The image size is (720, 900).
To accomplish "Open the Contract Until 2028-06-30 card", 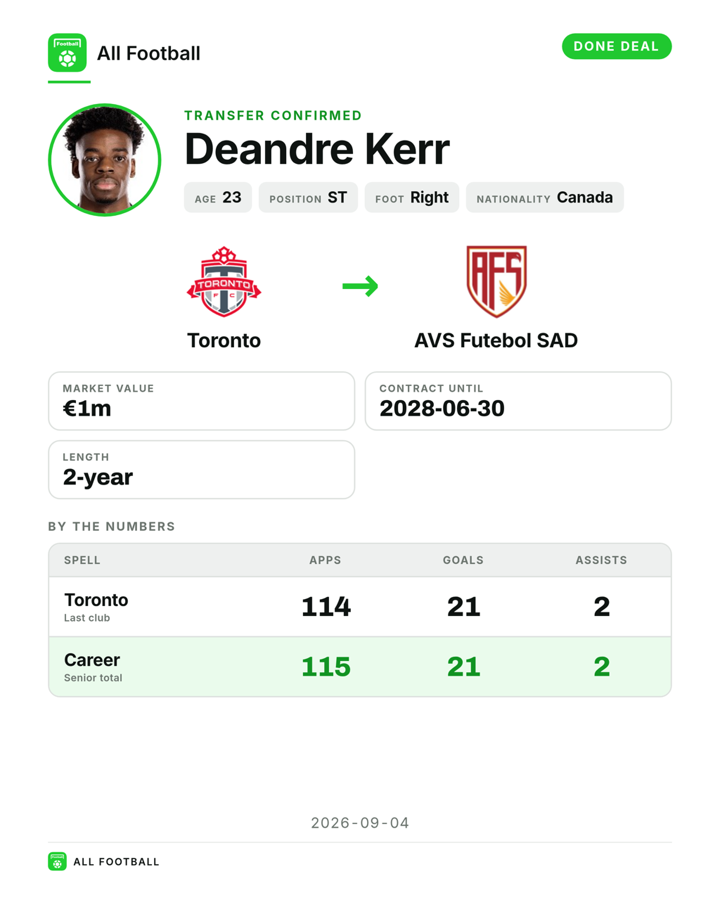I will (x=518, y=401).
